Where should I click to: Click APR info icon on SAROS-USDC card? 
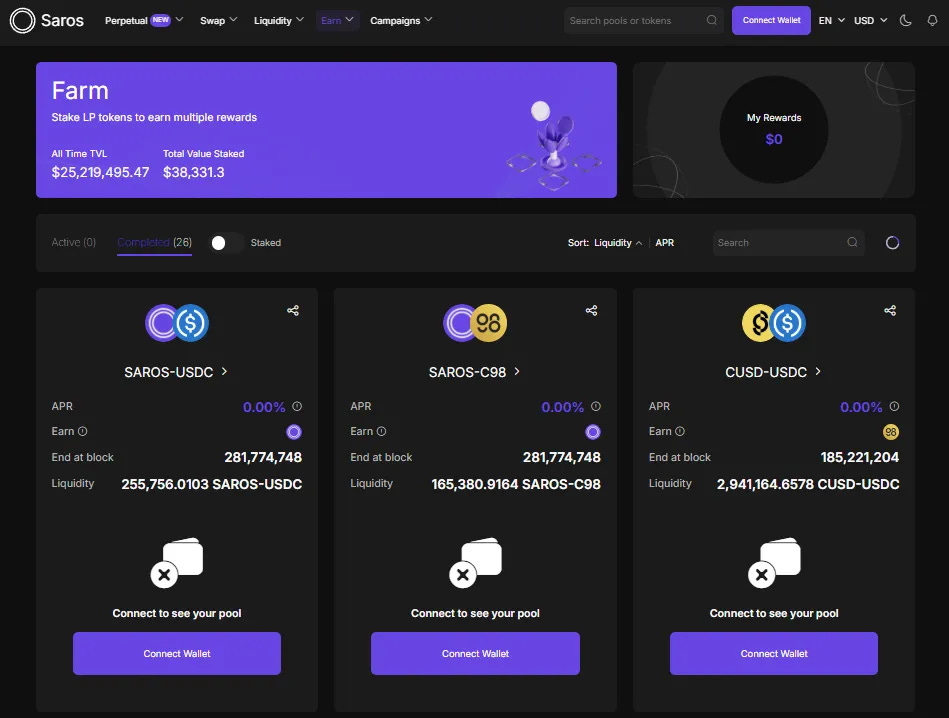coord(297,406)
